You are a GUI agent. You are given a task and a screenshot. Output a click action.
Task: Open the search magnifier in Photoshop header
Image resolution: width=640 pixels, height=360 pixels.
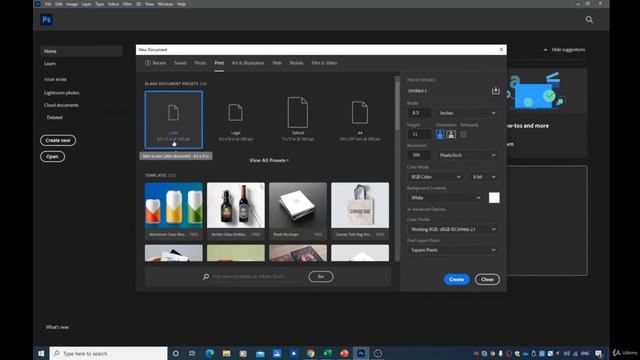589,20
